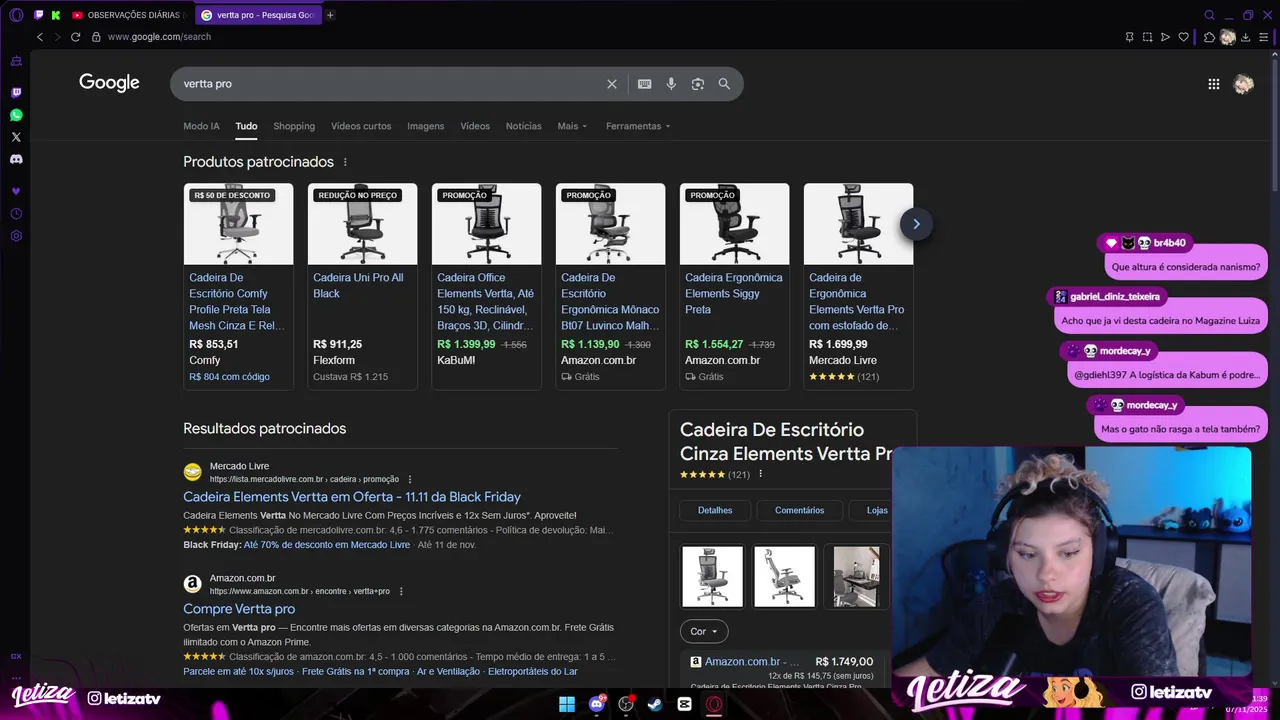The image size is (1280, 720).
Task: Go back to previous page
Action: tap(40, 37)
